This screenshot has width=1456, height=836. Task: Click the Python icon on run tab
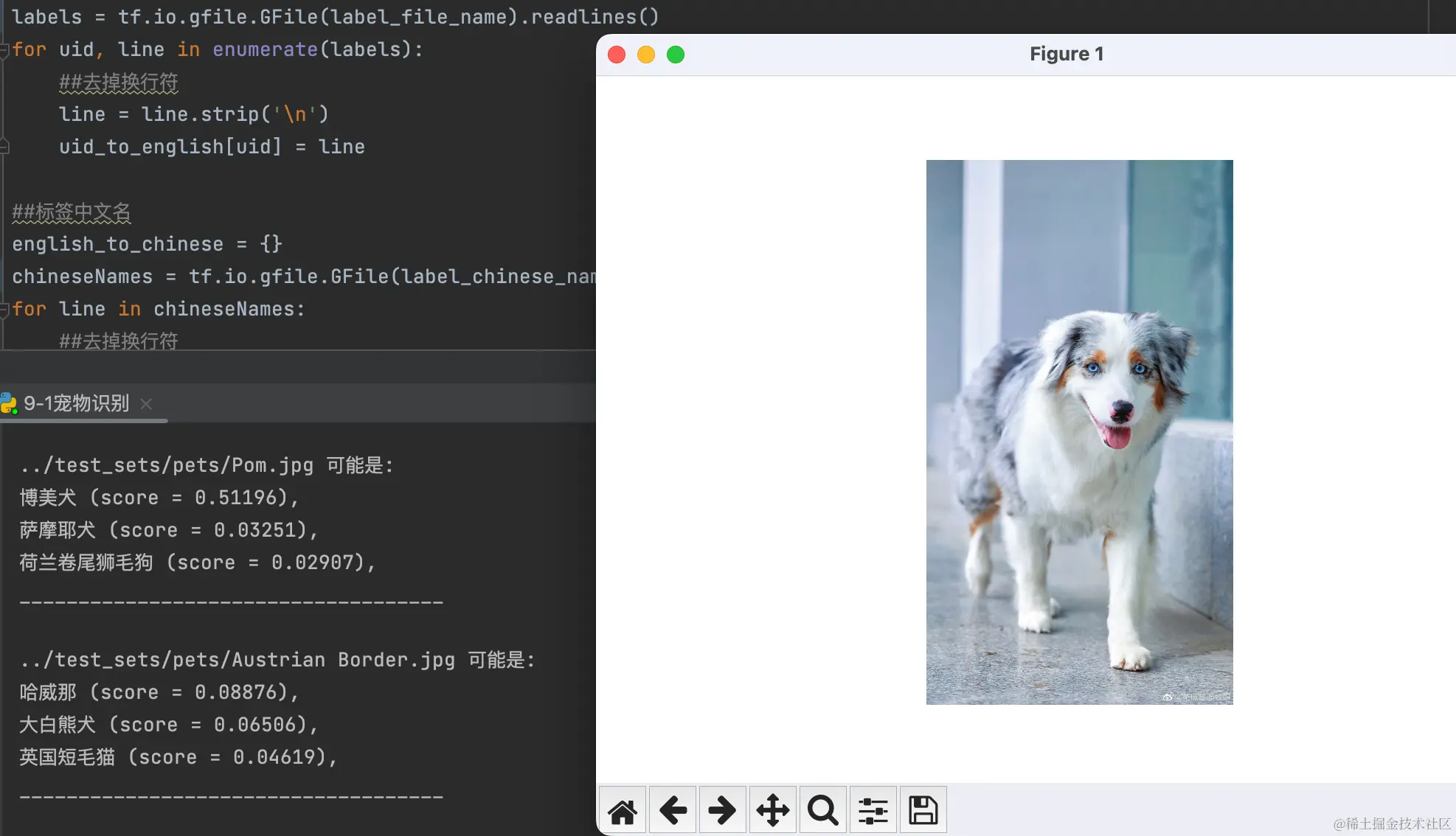click(9, 403)
